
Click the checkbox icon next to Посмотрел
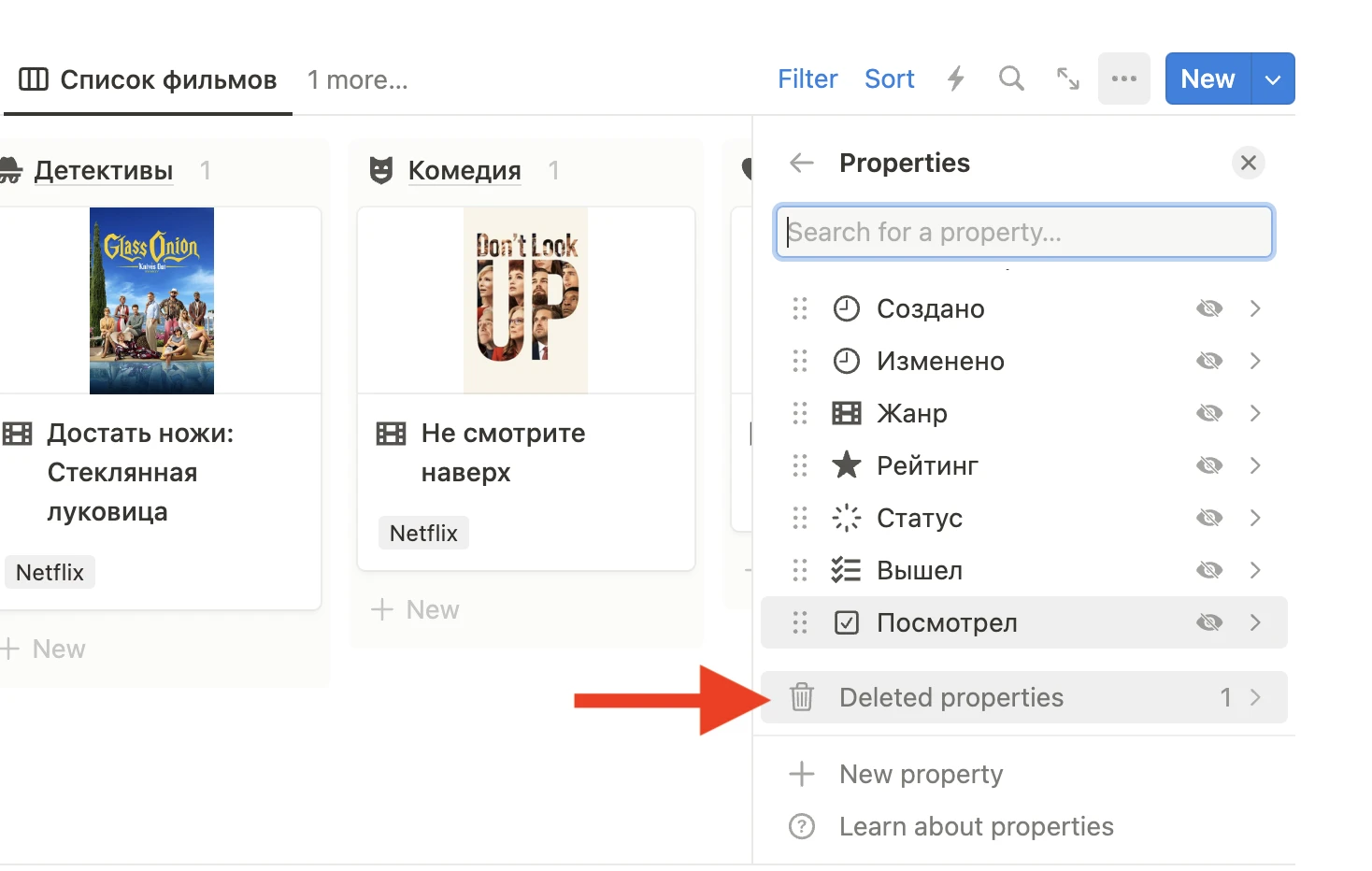tap(846, 622)
